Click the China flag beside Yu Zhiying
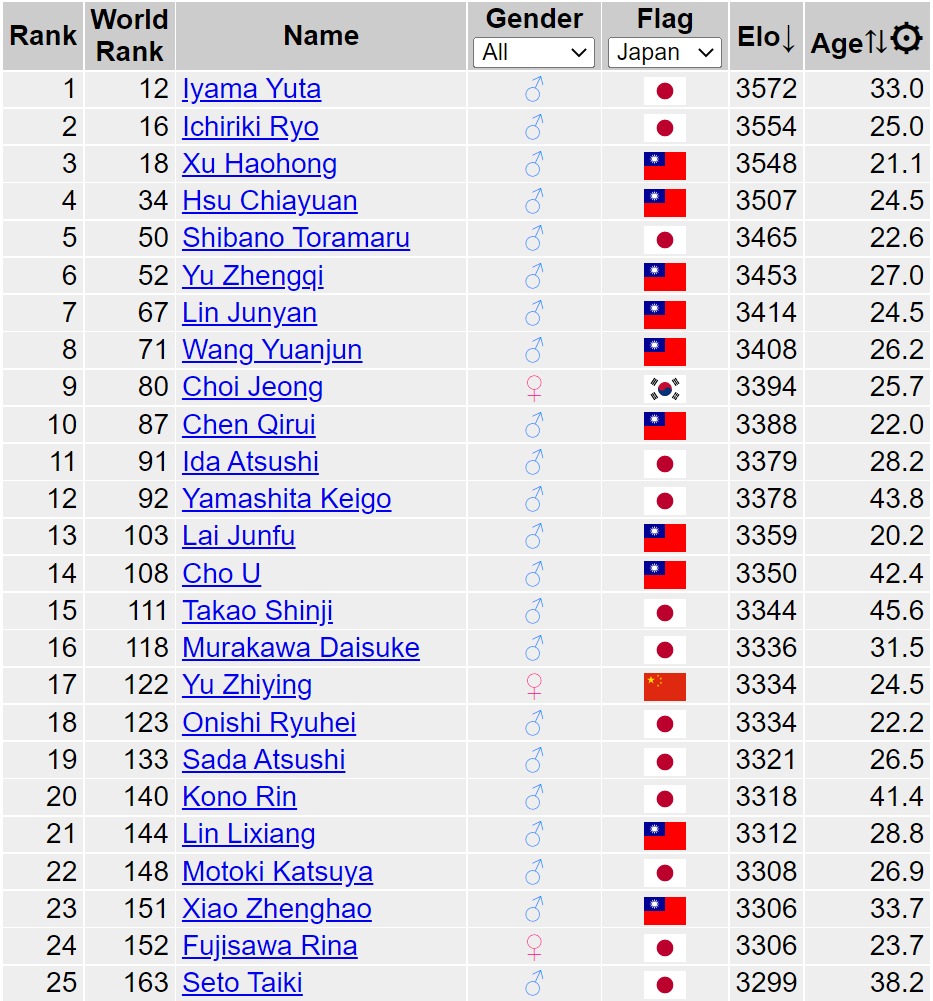Screen dimensions: 933x1001 (664, 686)
